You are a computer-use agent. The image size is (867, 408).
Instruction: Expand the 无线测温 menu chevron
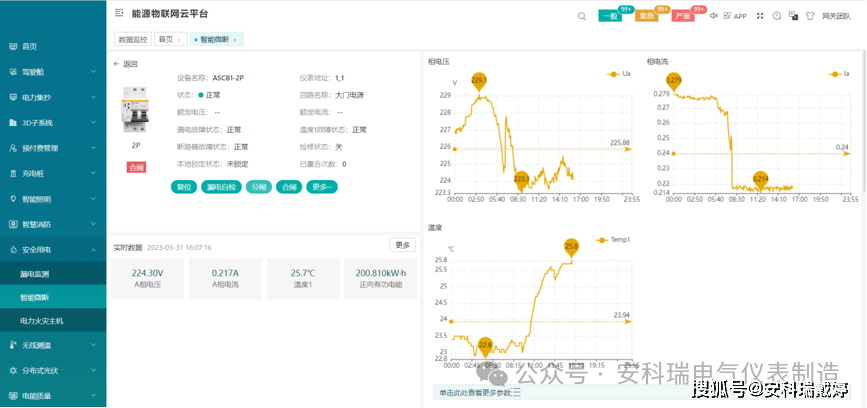coord(93,345)
